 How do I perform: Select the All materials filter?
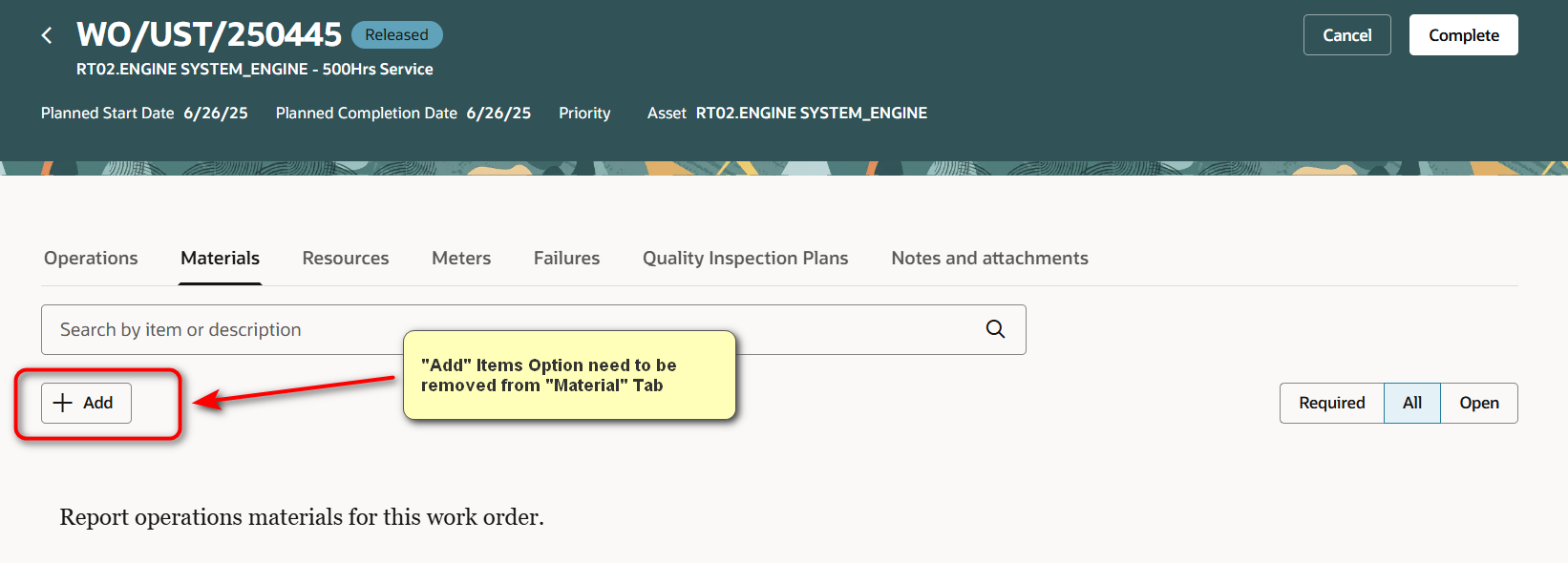[x=1411, y=403]
